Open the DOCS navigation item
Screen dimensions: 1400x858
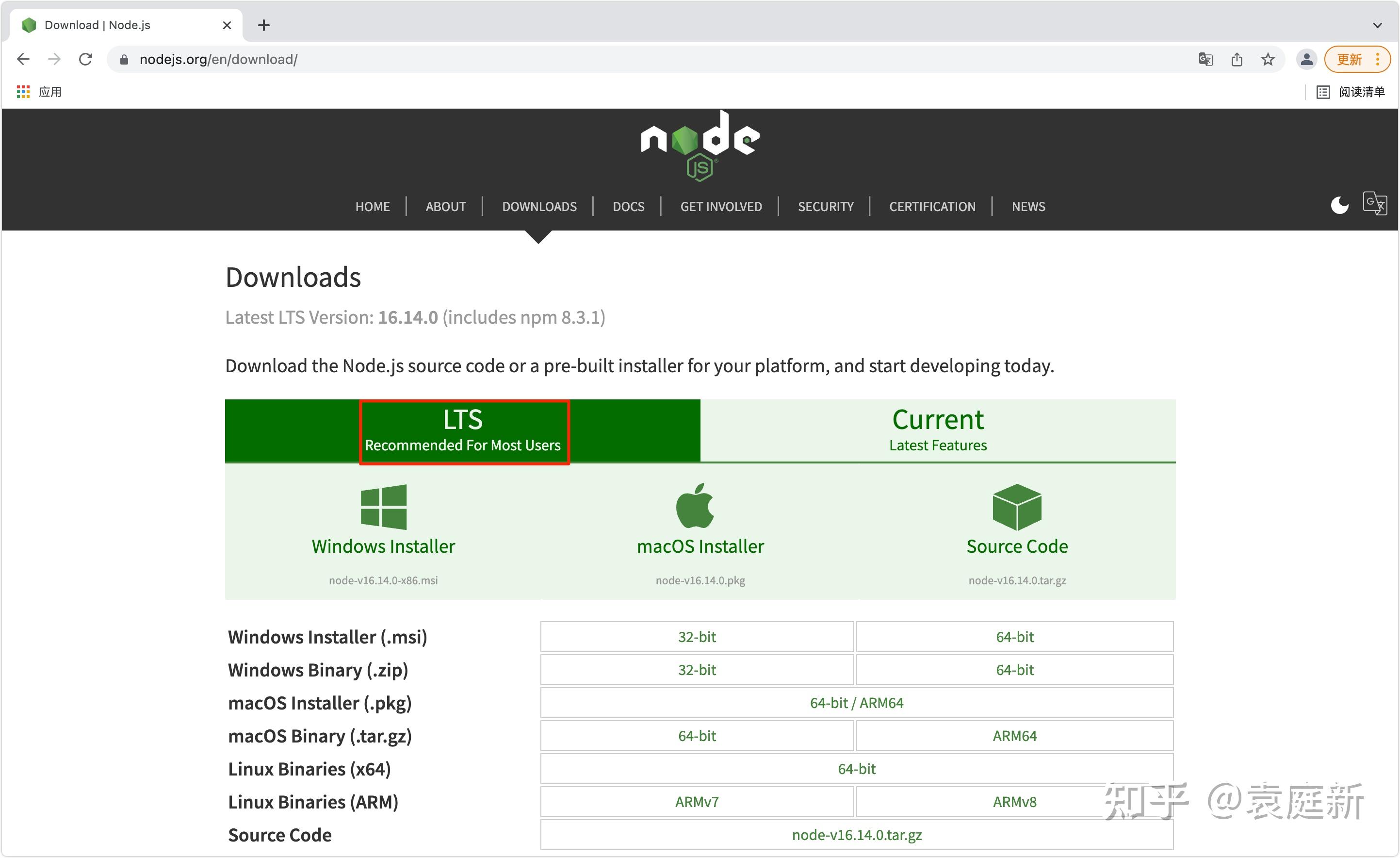(x=628, y=206)
